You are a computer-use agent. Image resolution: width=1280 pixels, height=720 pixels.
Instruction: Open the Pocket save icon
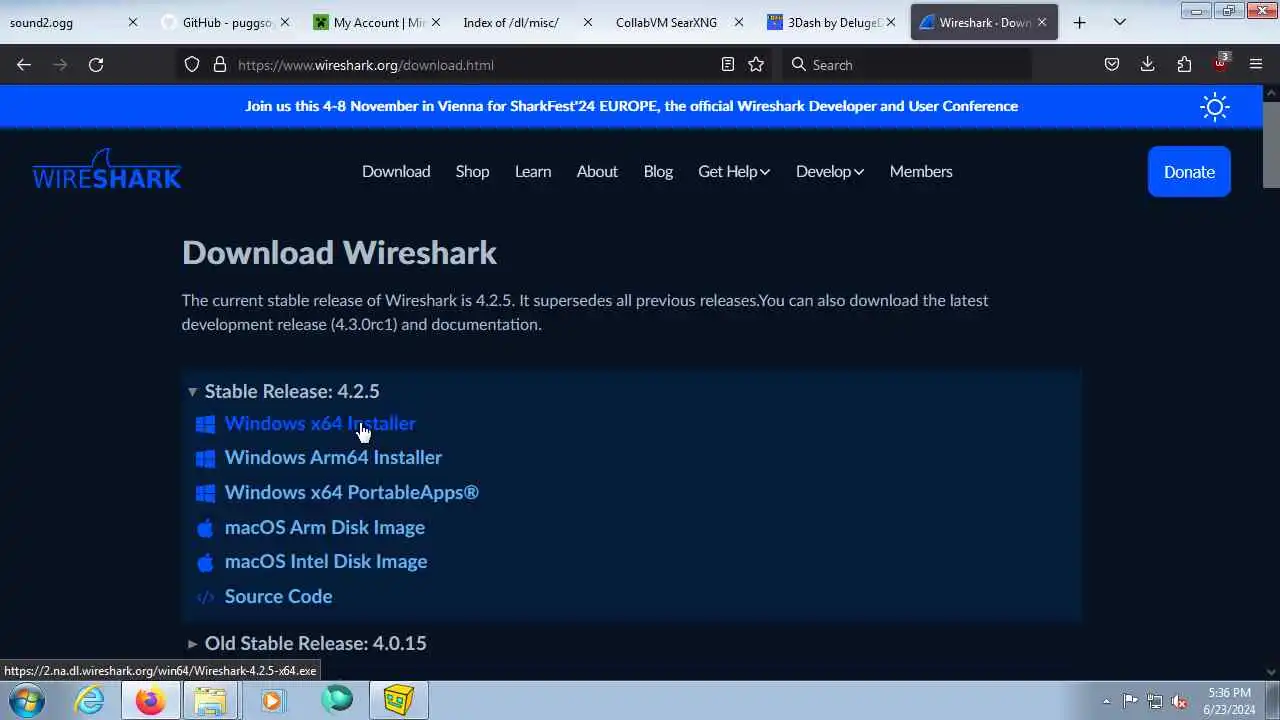[1112, 65]
